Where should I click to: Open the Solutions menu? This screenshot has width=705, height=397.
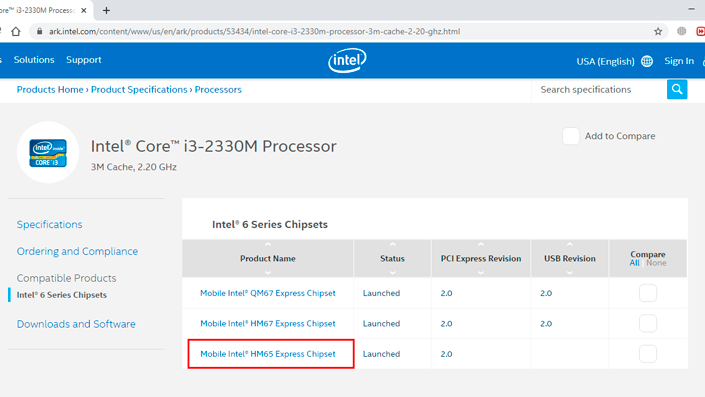pyautogui.click(x=34, y=60)
